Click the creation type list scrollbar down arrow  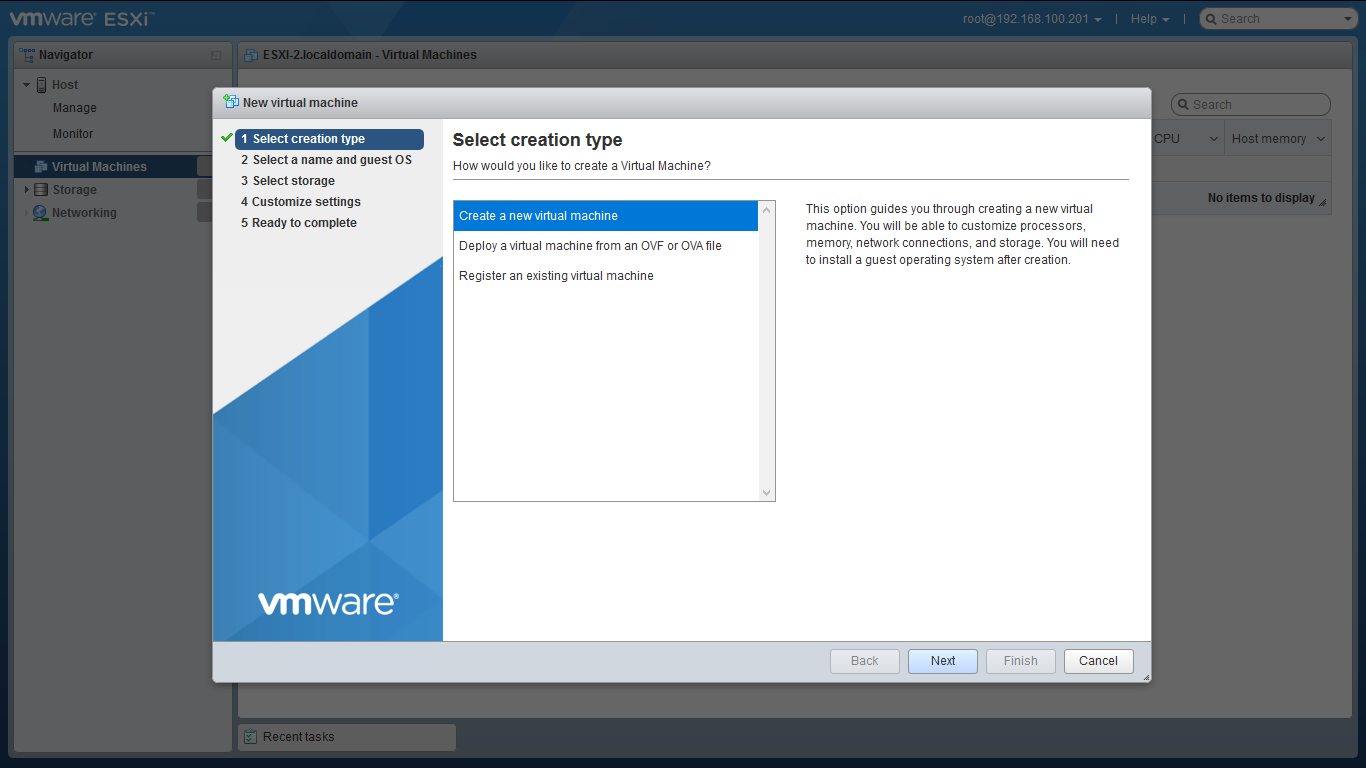[x=767, y=493]
